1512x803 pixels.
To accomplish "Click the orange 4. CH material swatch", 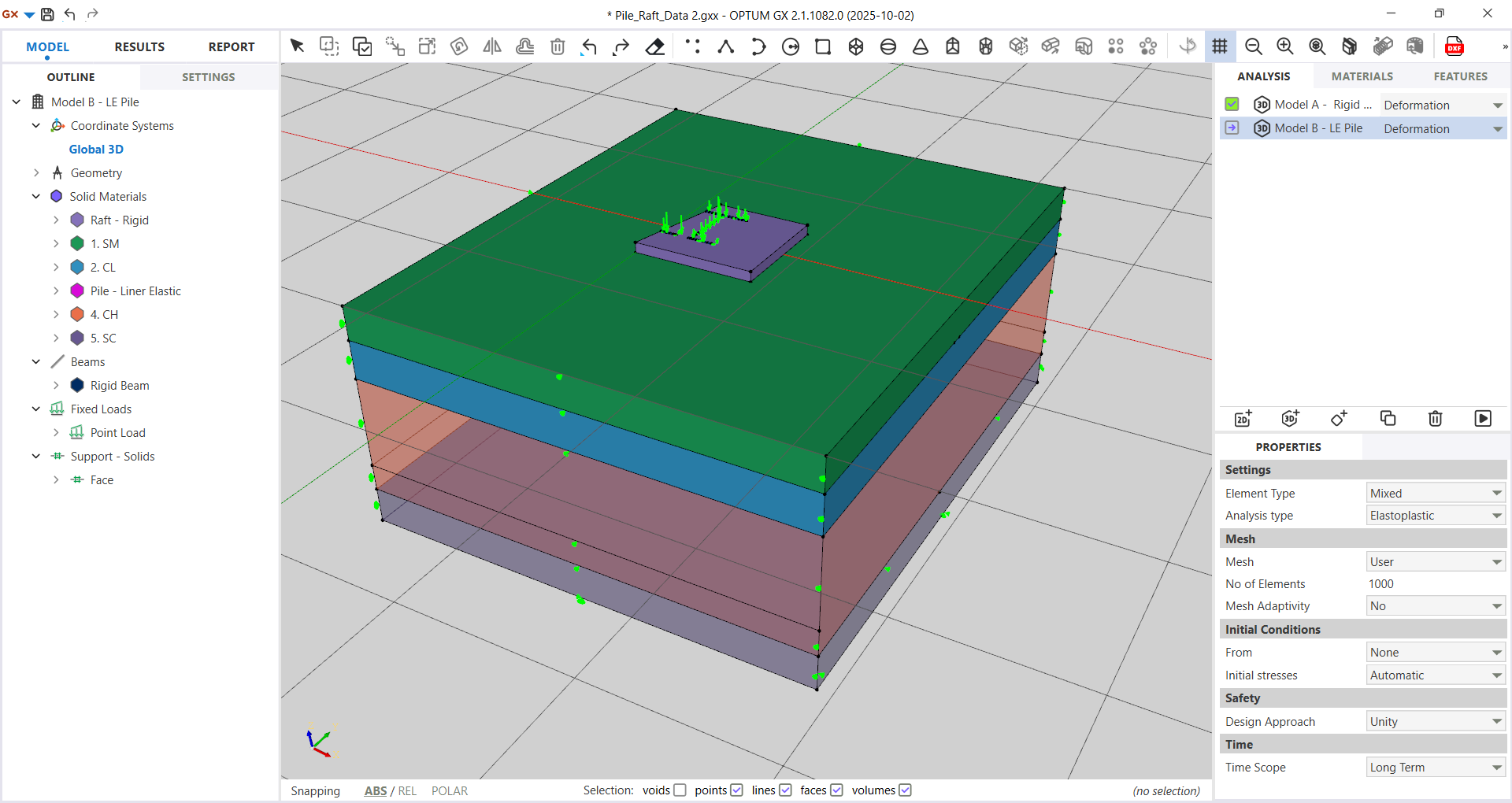I will coord(77,314).
